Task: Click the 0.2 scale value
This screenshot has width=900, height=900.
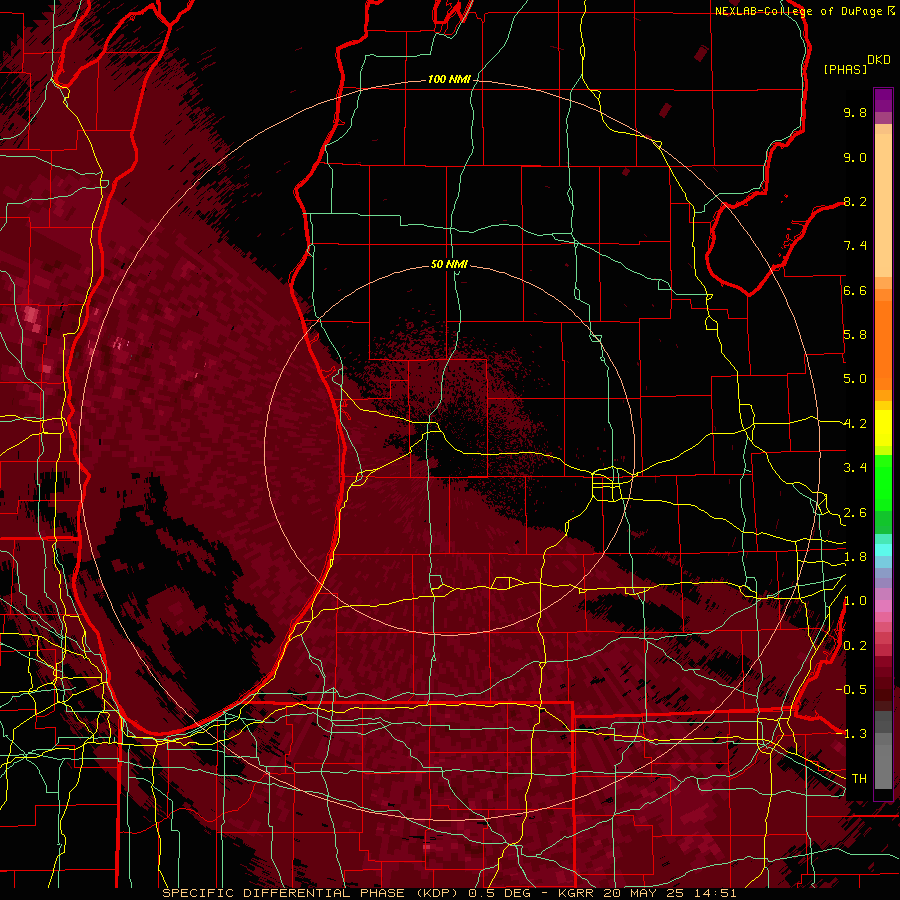Action: [x=855, y=646]
